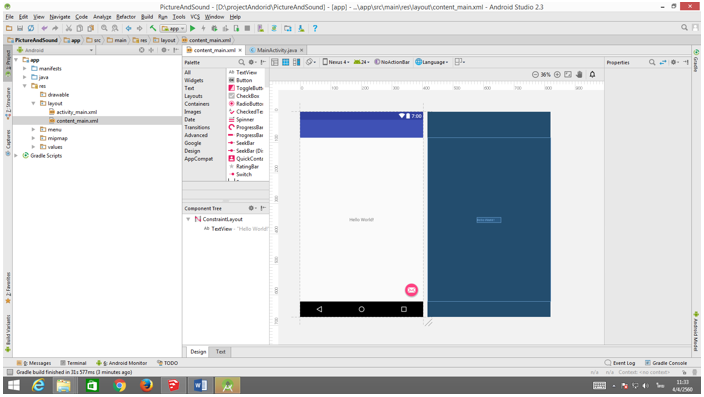Open the Android Monitor tool window
Screen dimensions: 704x397
(122, 363)
